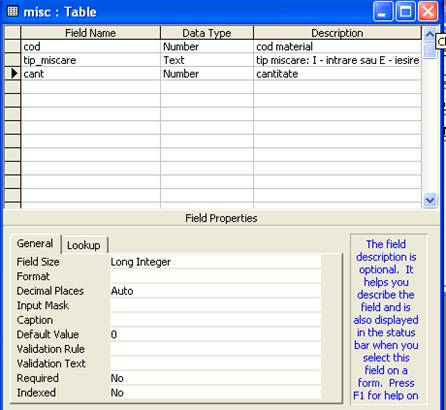Click the Validation Rule input field

pyautogui.click(x=215, y=349)
